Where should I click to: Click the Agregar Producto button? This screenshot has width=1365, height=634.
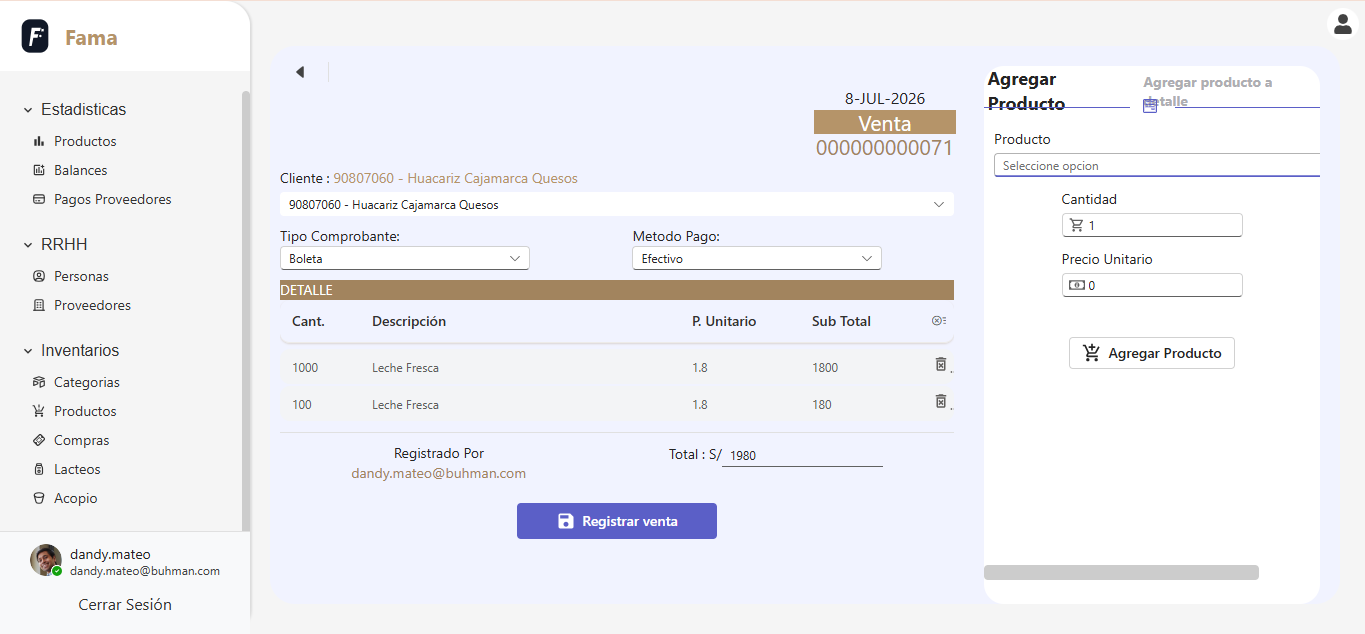point(1152,353)
